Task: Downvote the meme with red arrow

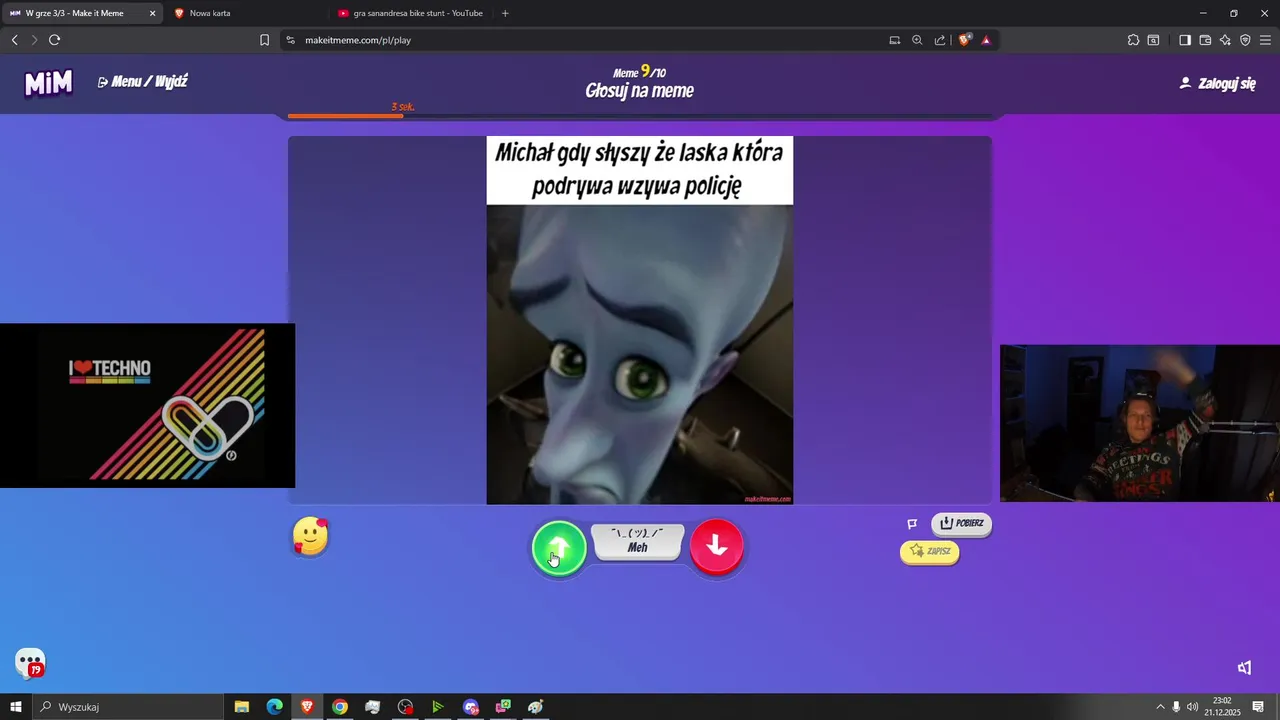Action: (717, 546)
